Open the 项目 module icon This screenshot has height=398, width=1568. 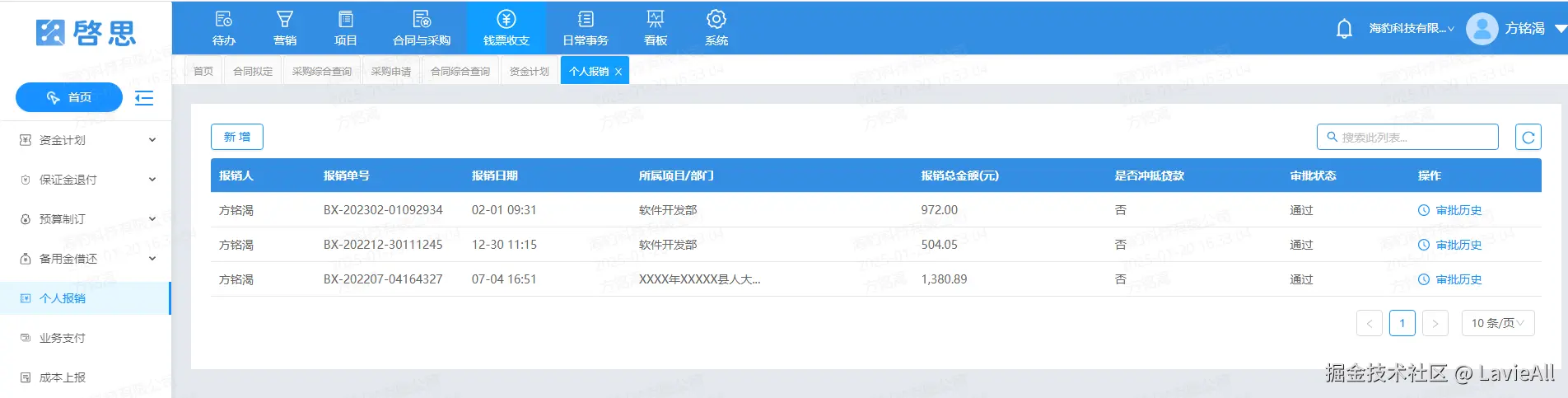[346, 19]
